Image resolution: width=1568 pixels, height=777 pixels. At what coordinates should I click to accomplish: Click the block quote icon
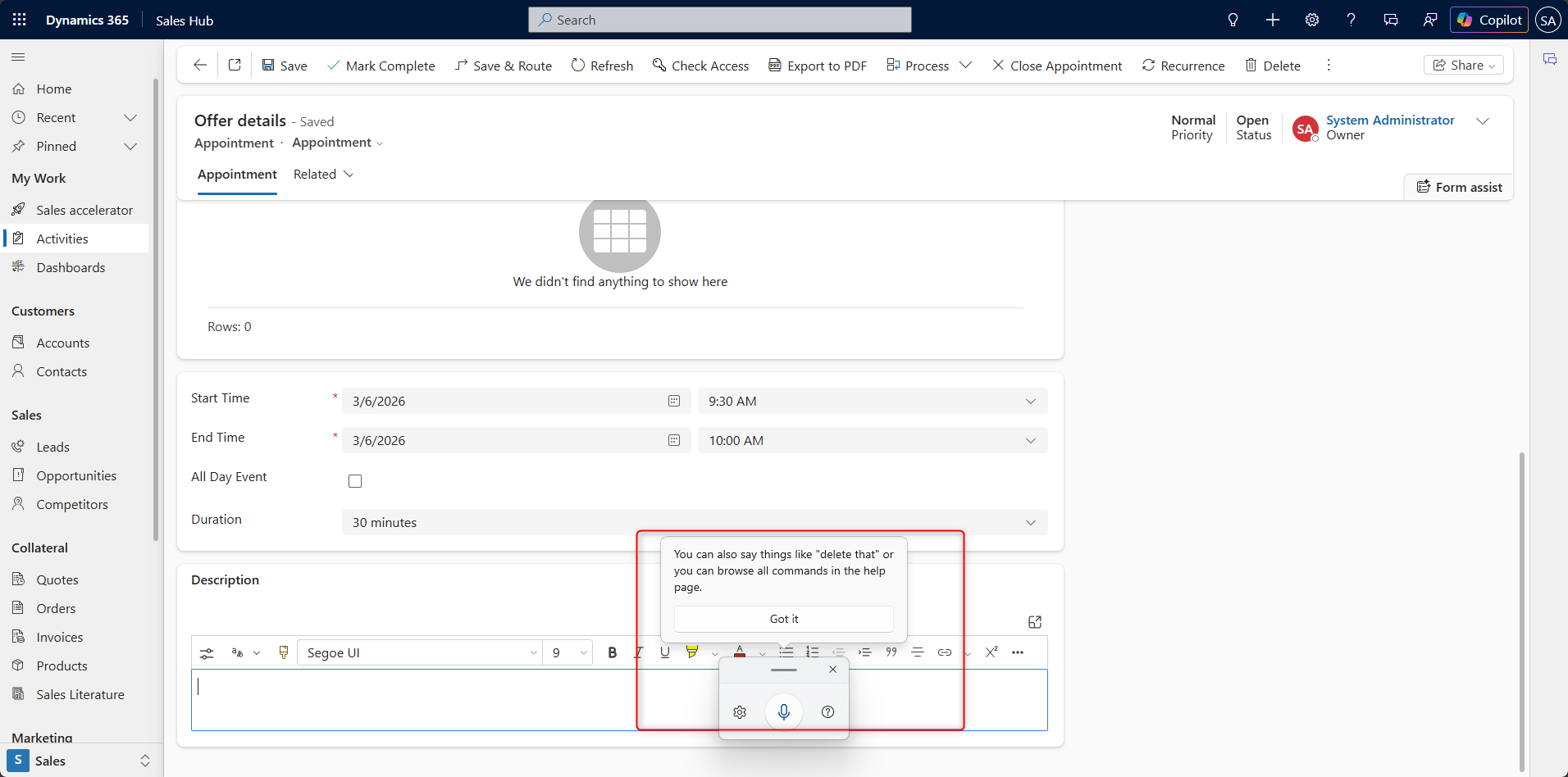pos(891,652)
